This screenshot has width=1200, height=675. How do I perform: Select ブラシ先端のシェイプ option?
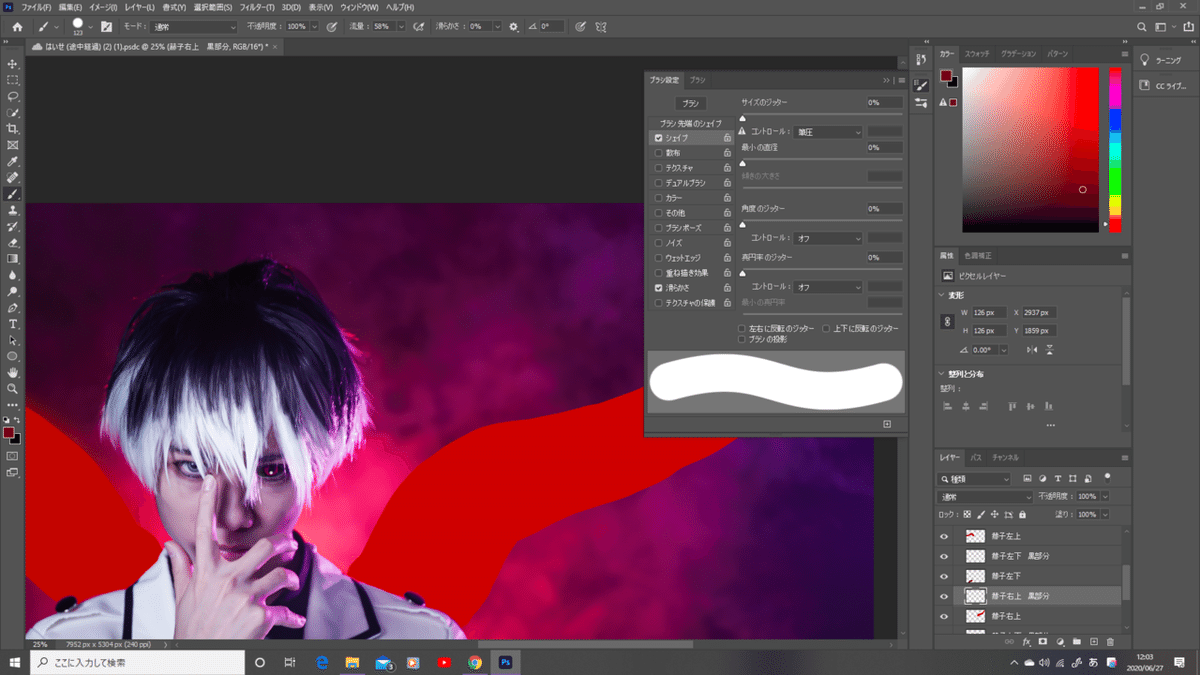pyautogui.click(x=691, y=123)
